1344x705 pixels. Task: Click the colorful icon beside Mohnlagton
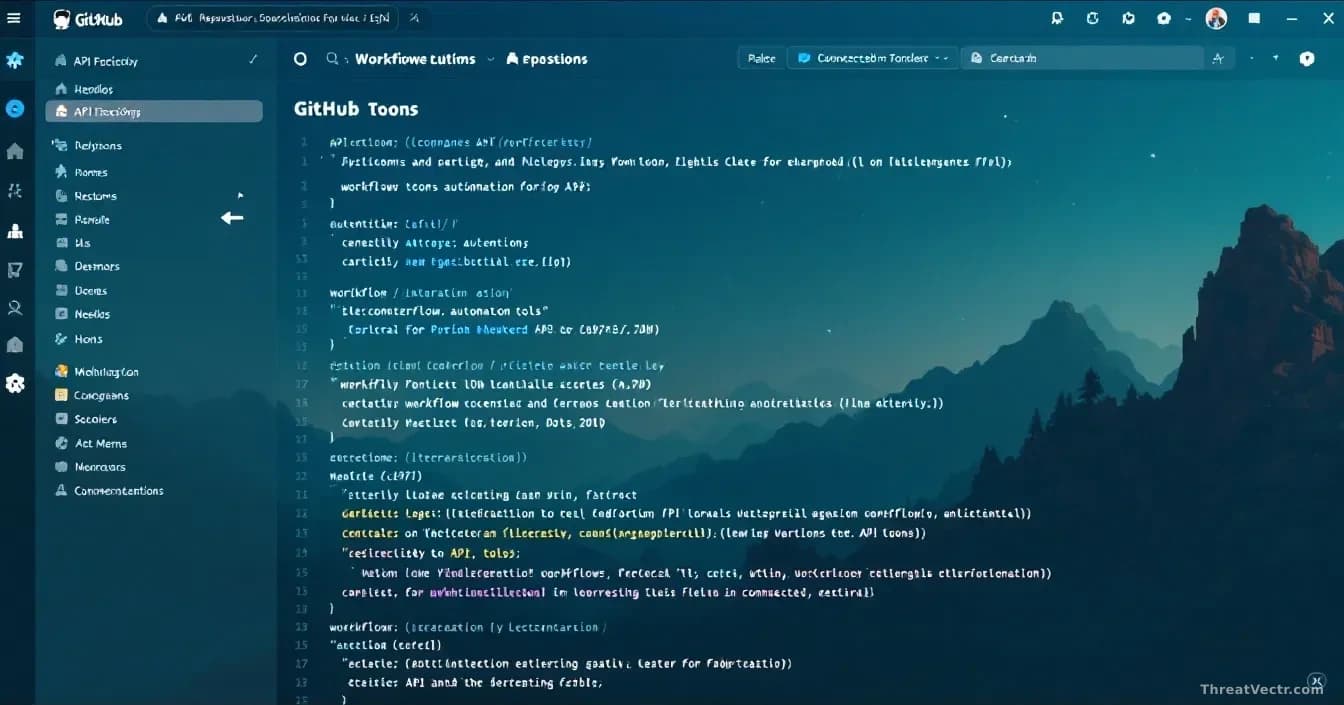click(x=62, y=371)
